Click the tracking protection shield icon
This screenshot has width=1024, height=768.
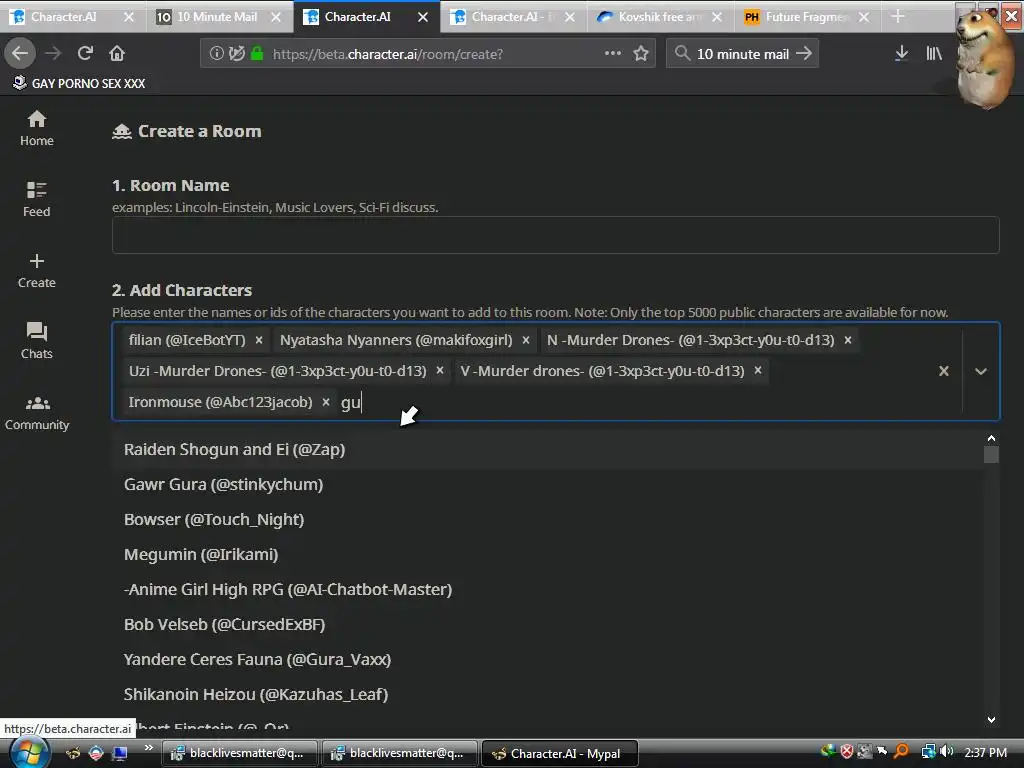point(236,54)
